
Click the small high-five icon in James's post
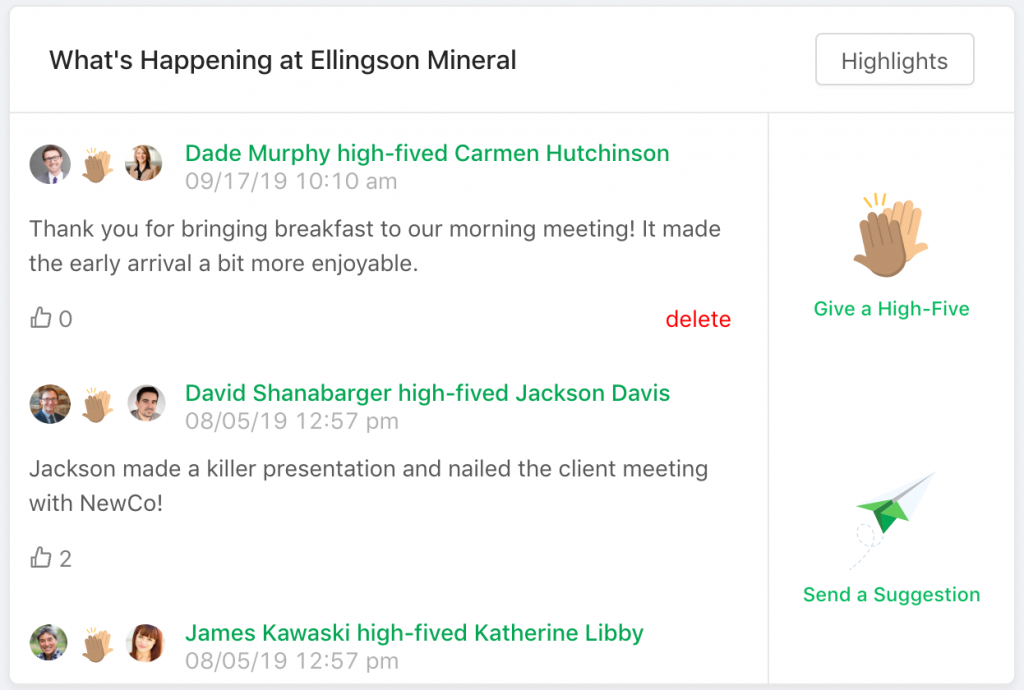pyautogui.click(x=97, y=645)
